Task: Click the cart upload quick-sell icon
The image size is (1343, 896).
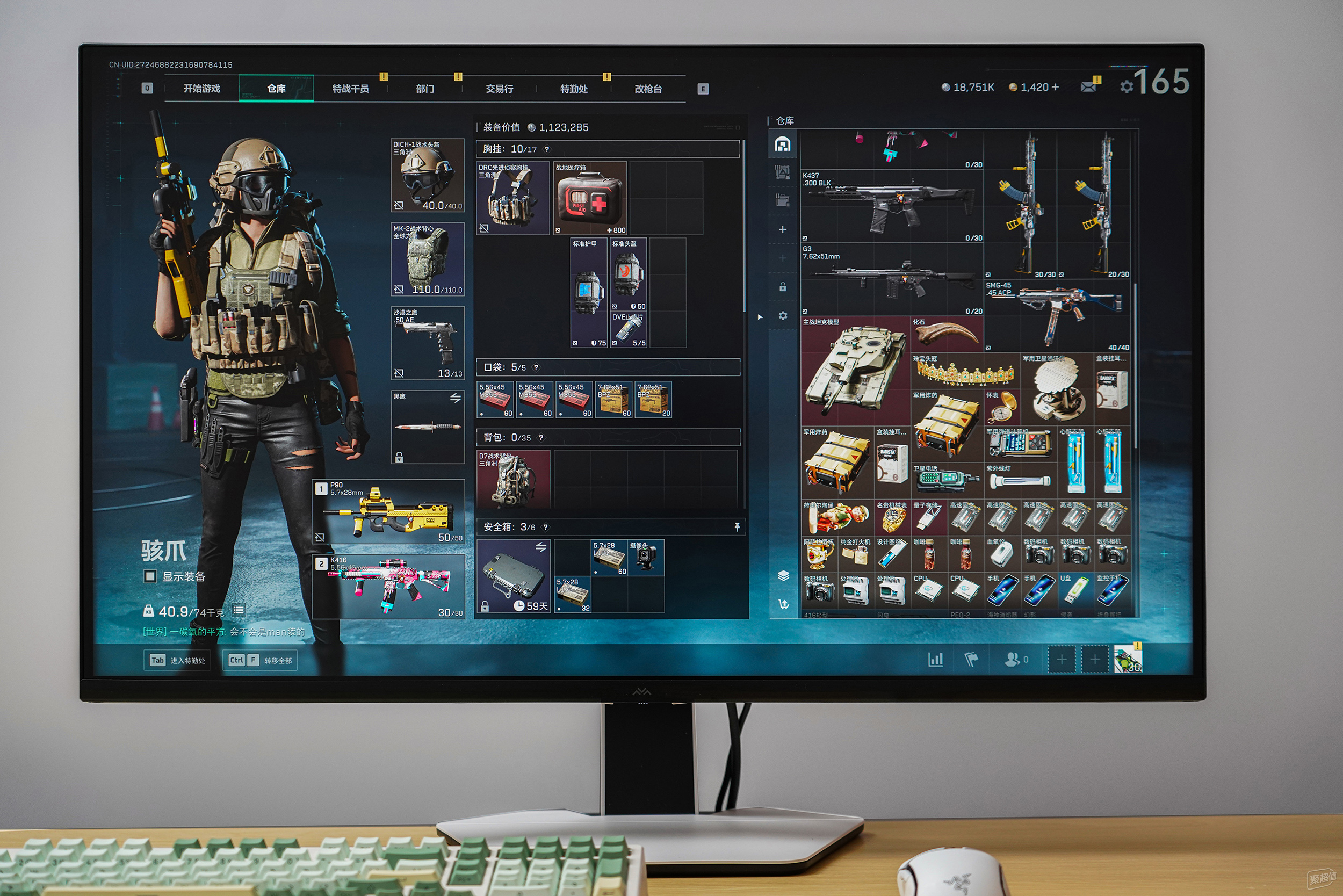Action: 784,604
